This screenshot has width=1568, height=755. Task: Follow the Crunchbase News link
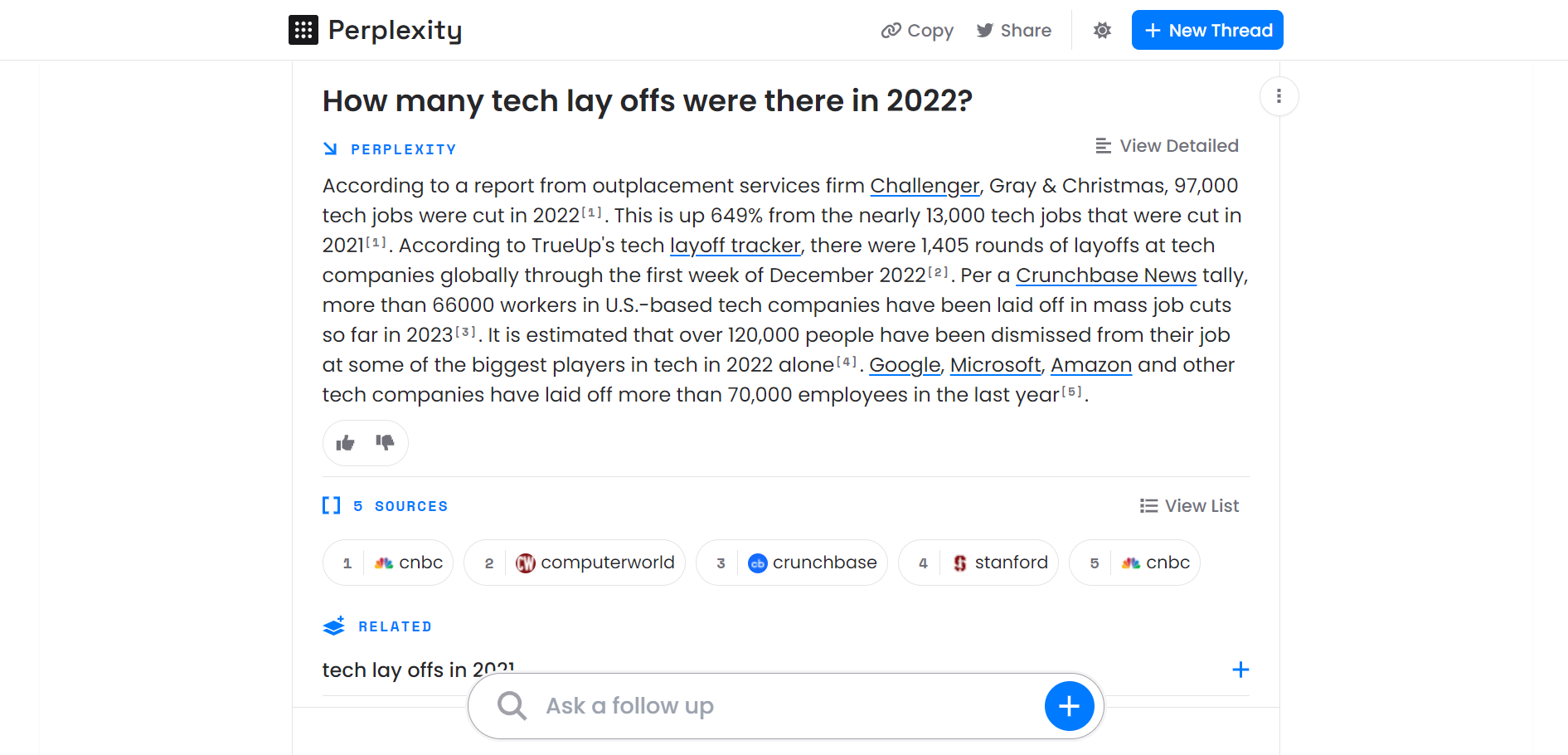tap(1106, 275)
